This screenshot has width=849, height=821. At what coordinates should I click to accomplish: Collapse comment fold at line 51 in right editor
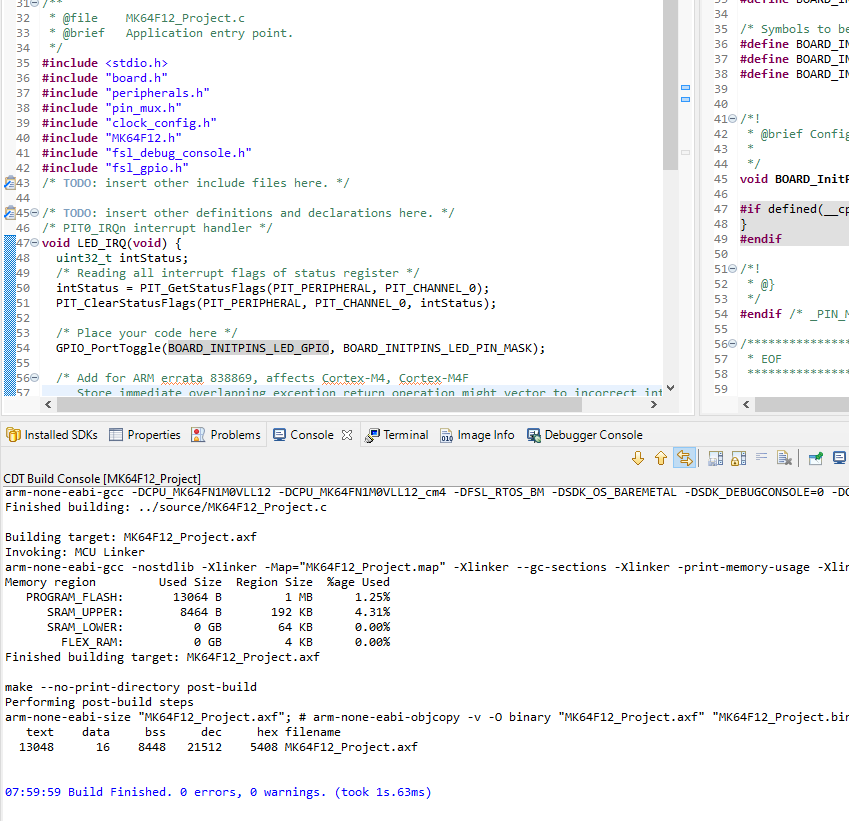pos(733,268)
